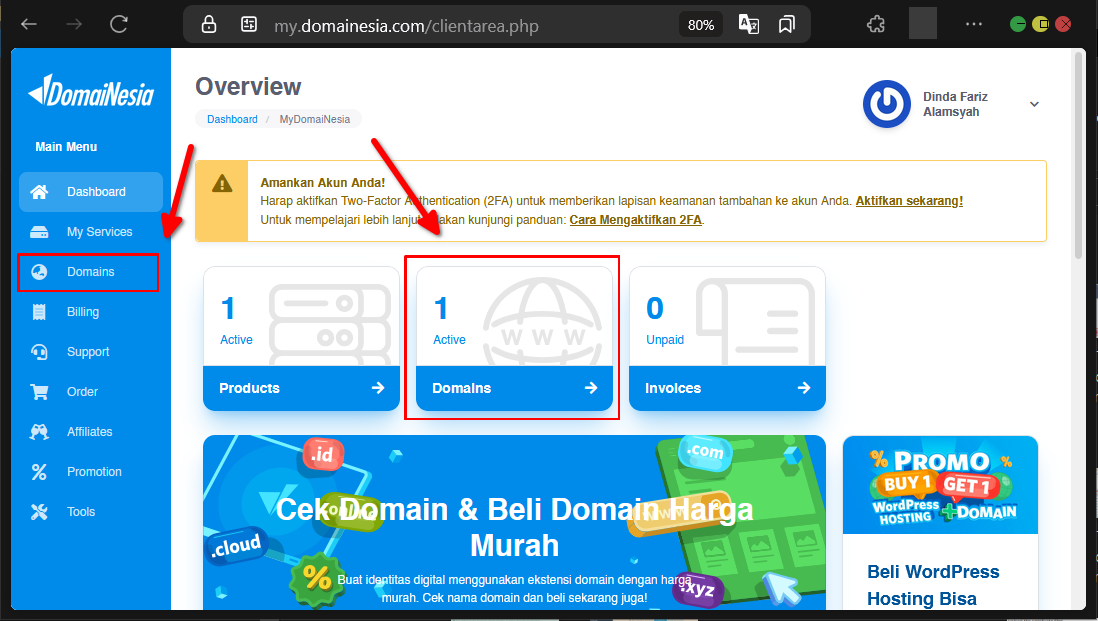Click the browser forward arrow
Image resolution: width=1098 pixels, height=621 pixels.
point(74,25)
